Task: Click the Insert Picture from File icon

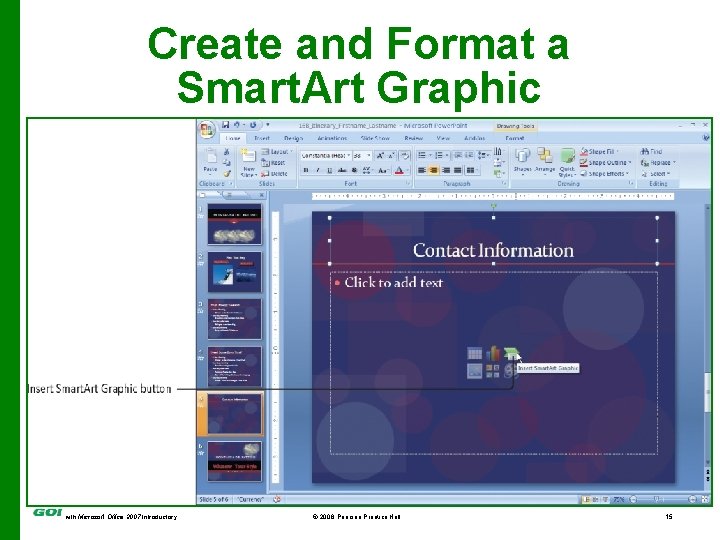Action: (474, 371)
